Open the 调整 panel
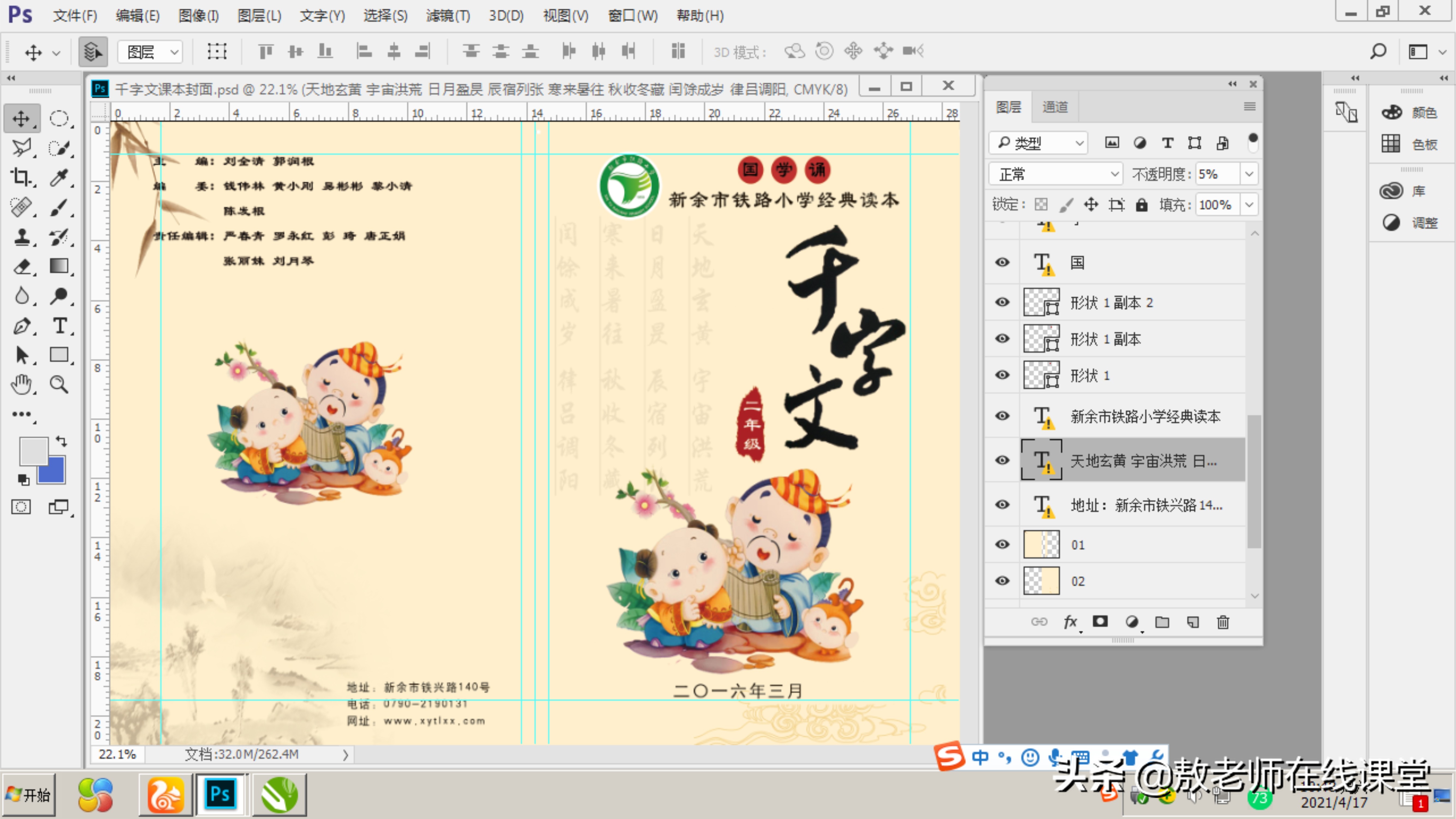The width and height of the screenshot is (1456, 819). 1410,223
